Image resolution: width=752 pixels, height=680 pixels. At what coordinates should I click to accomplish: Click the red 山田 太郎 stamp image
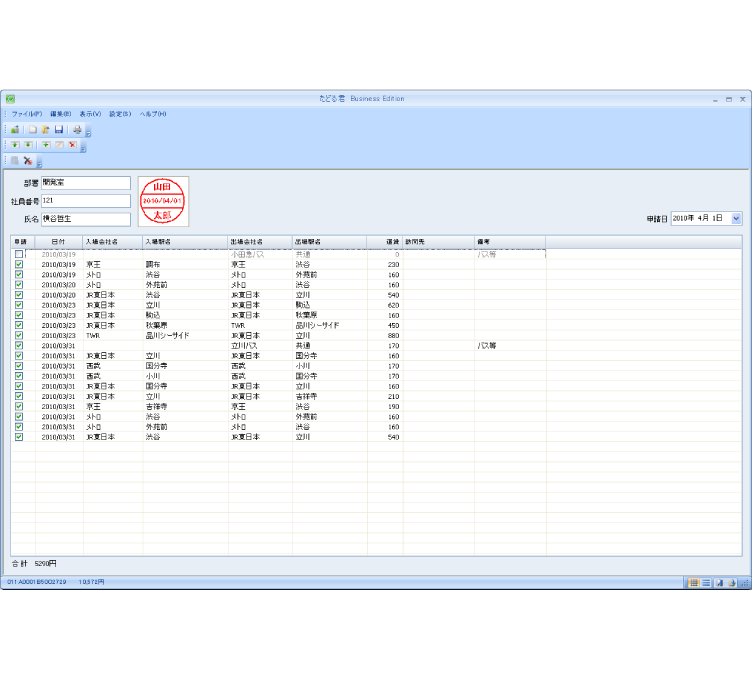coord(163,201)
